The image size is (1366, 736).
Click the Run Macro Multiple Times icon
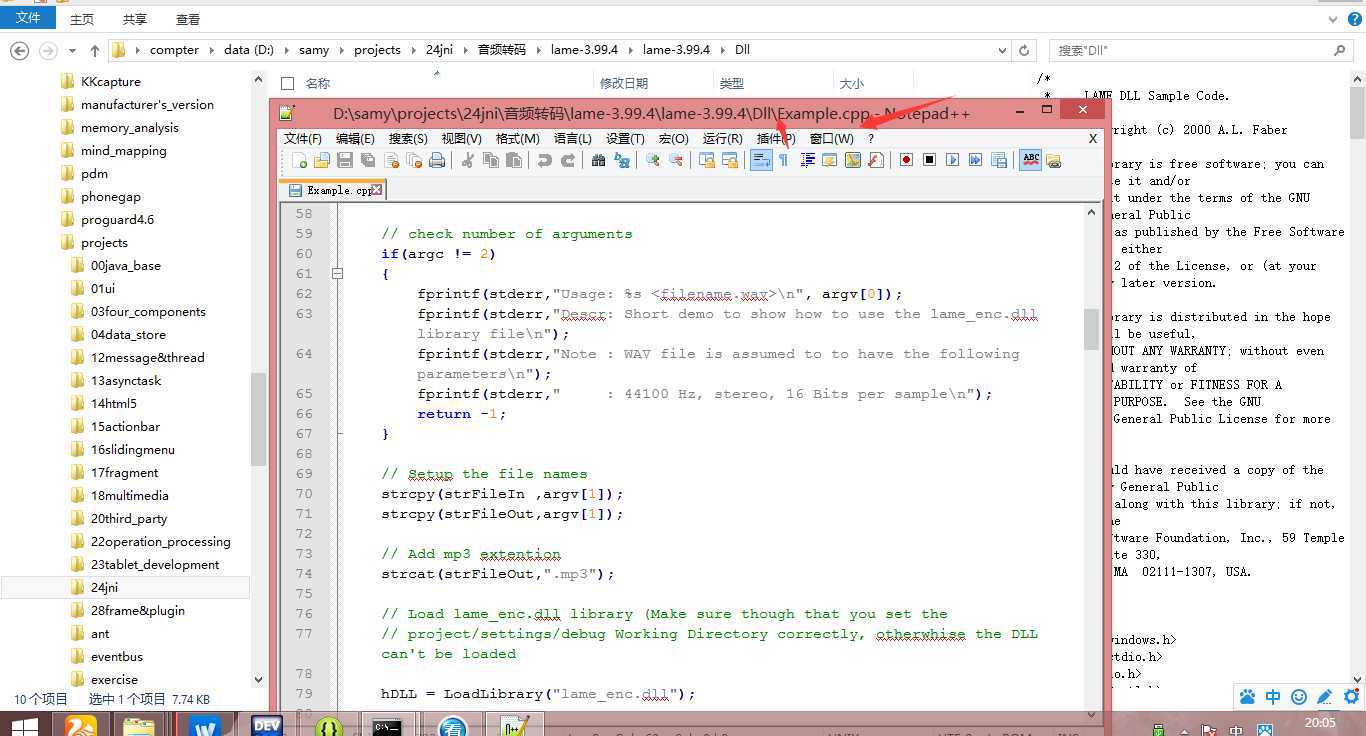pyautogui.click(x=975, y=160)
